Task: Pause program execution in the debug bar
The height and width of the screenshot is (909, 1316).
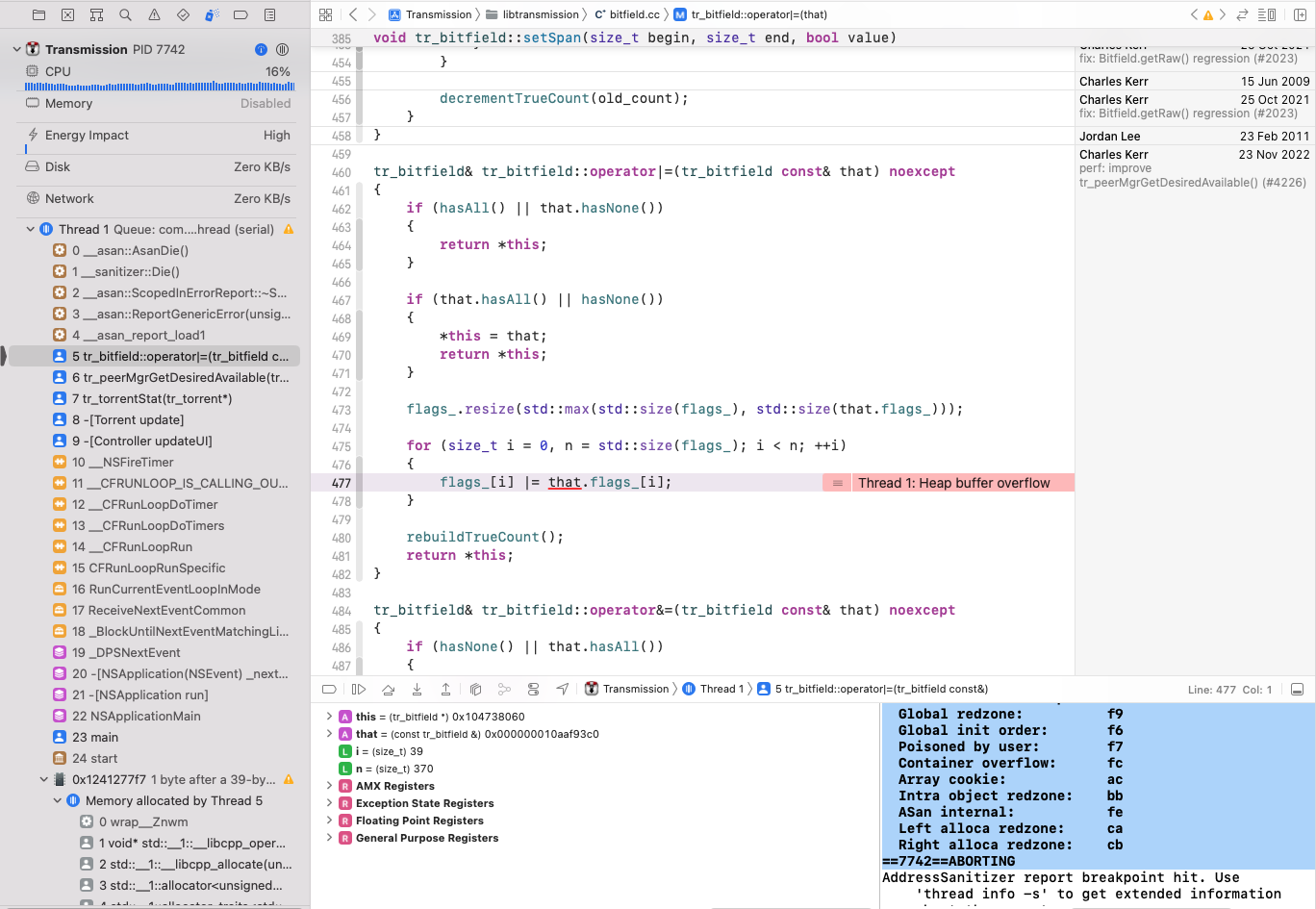Action: click(359, 689)
